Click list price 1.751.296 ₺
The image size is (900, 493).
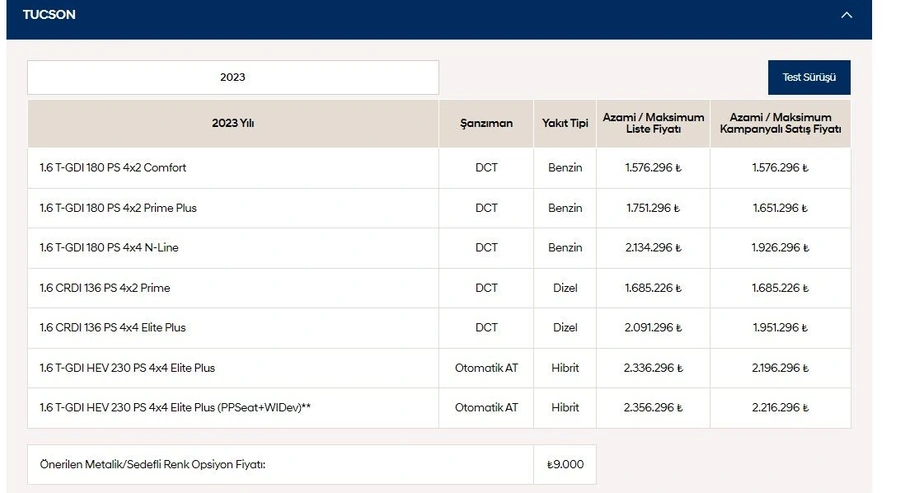(653, 208)
